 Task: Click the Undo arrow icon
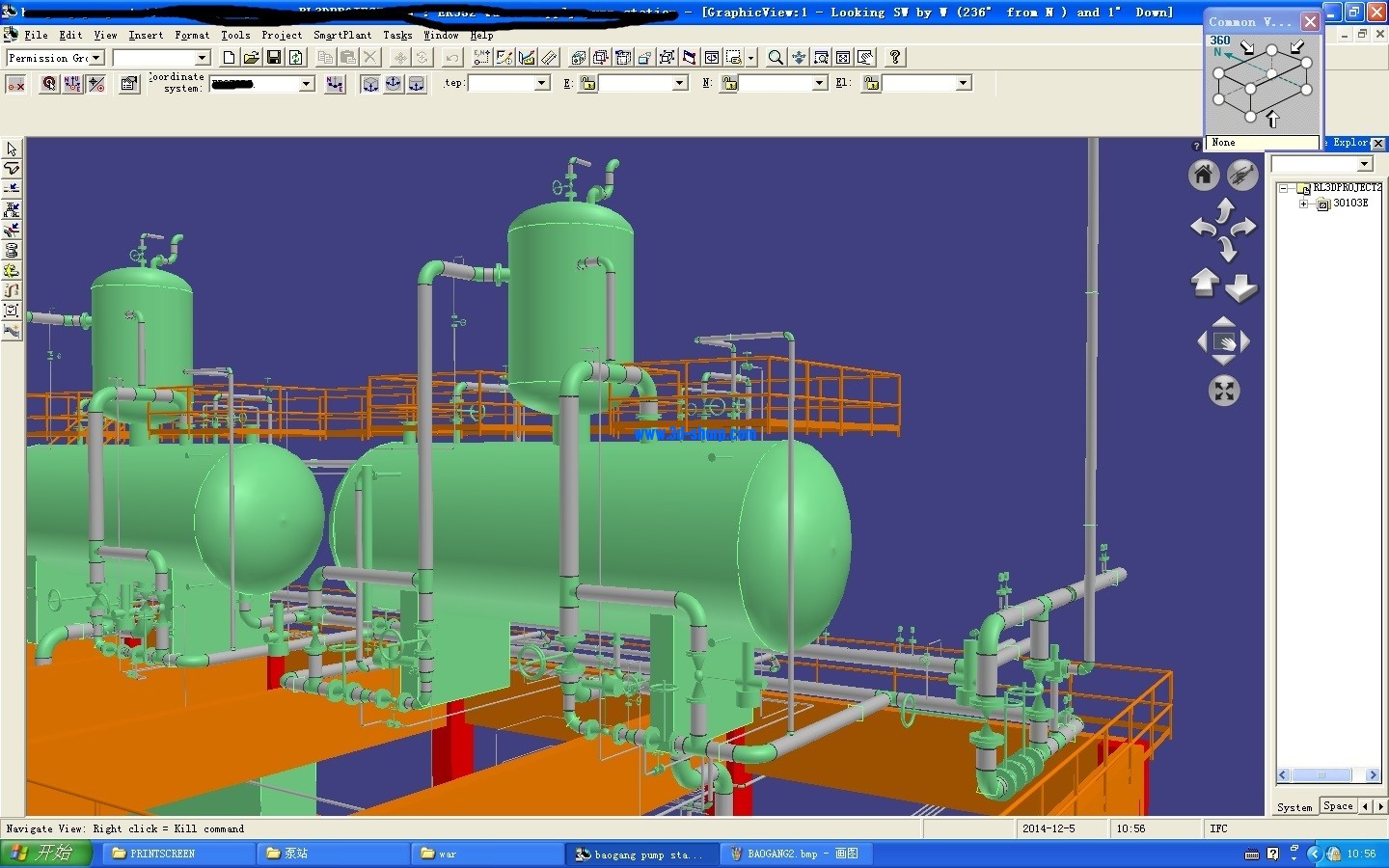[452, 58]
